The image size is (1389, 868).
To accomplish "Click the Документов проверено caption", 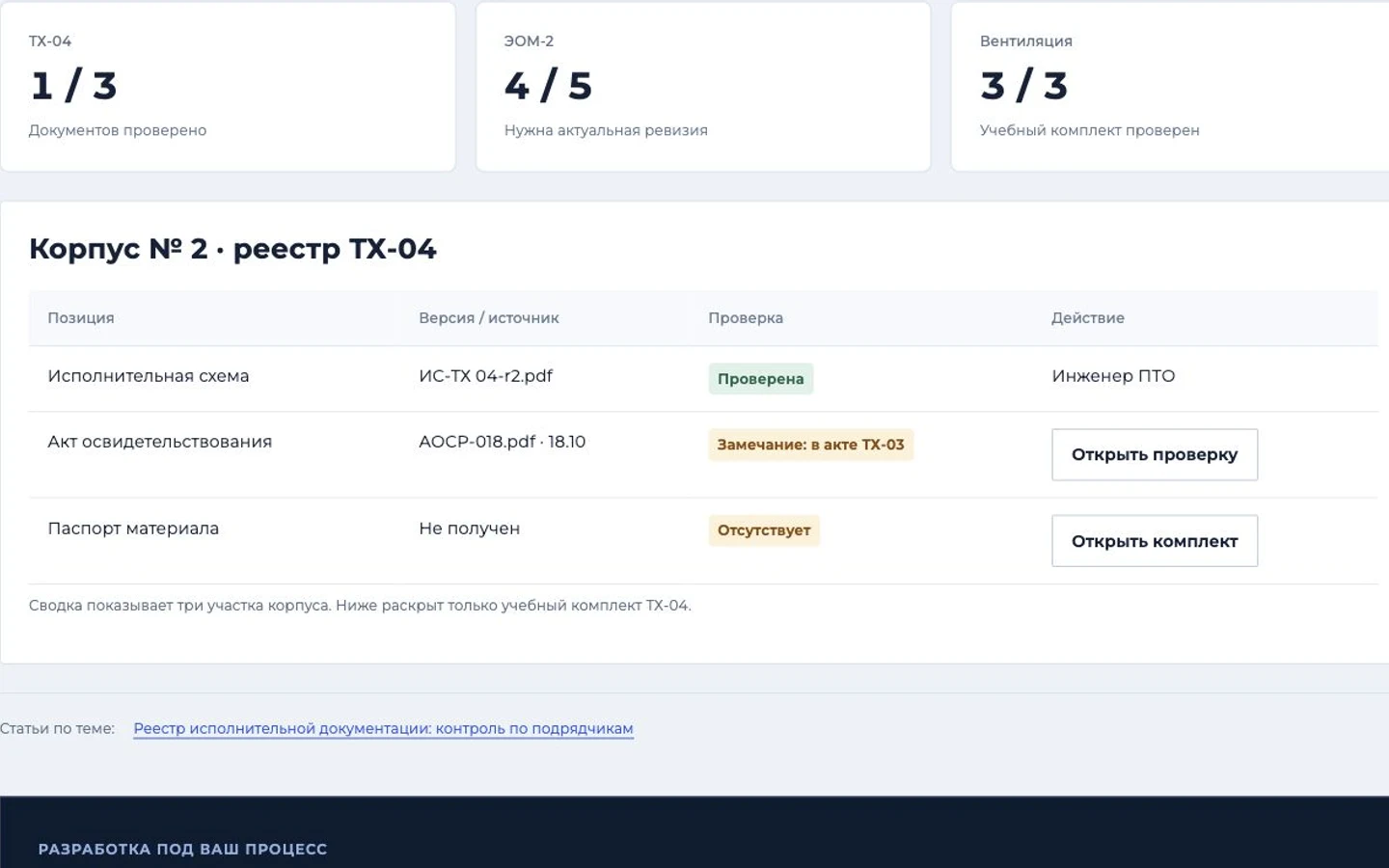I will pos(118,130).
